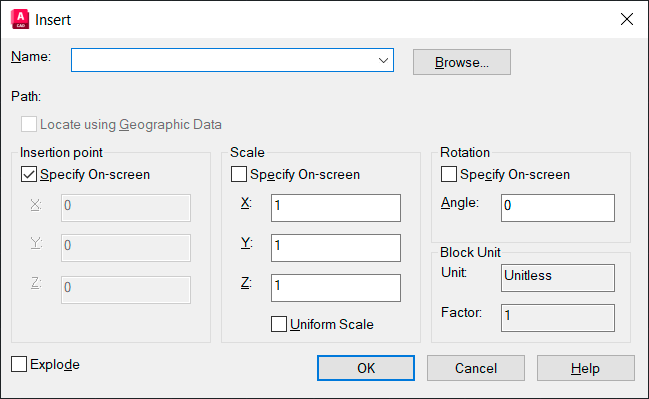The width and height of the screenshot is (649, 399).
Task: Click the rotation Angle input field
Action: pyautogui.click(x=558, y=208)
